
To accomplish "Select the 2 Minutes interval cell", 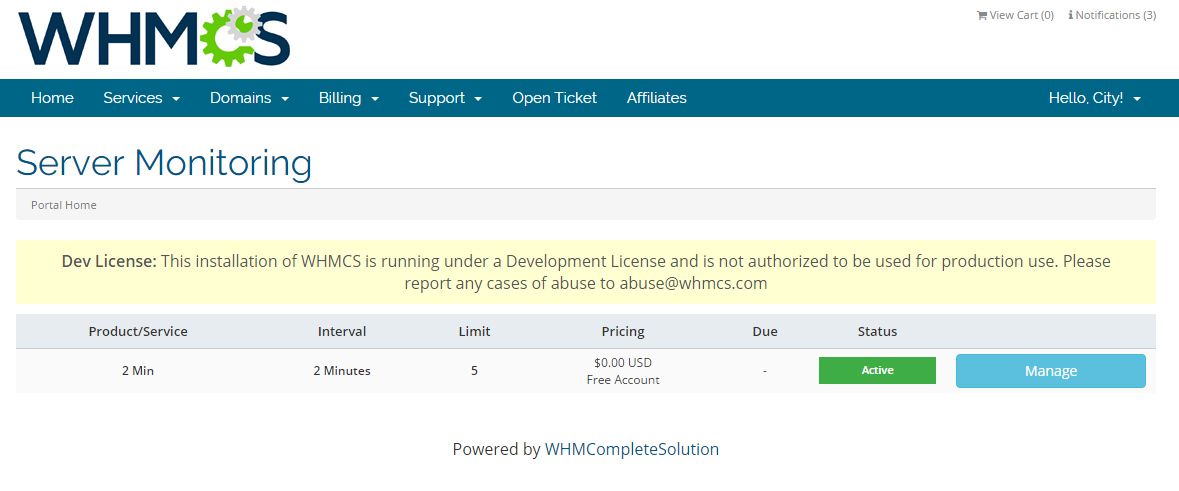I will tap(342, 371).
